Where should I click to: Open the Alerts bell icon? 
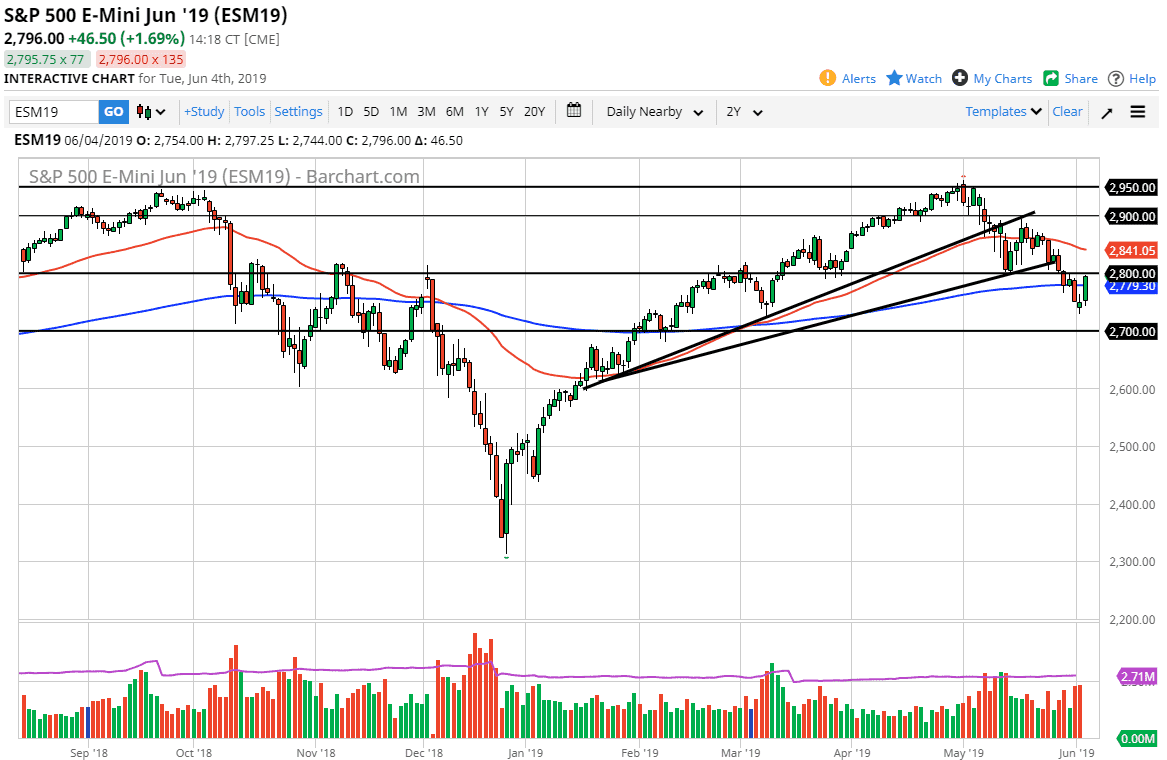(x=828, y=78)
